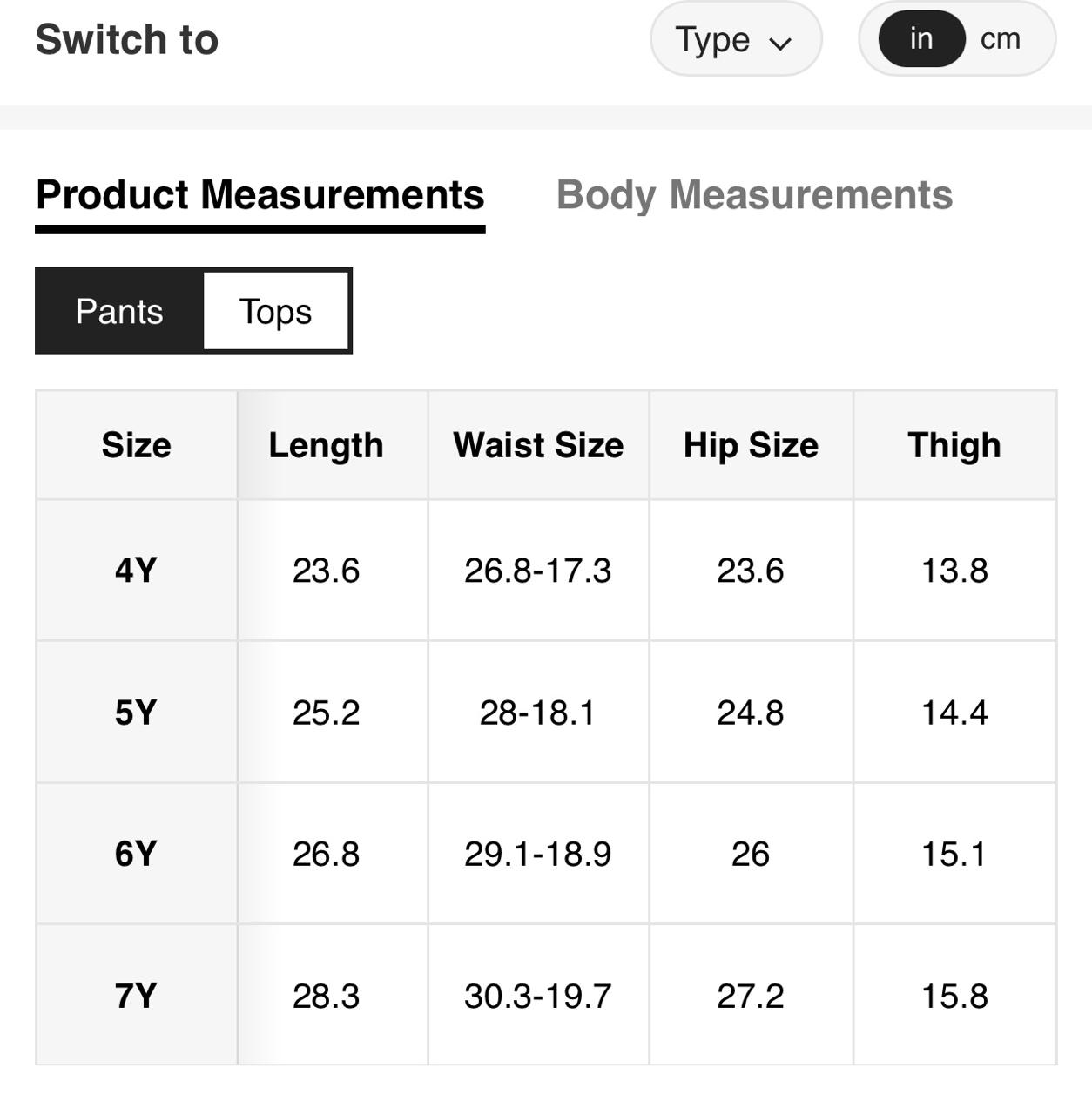
Task: Open the Product Measurements tab
Action: pyautogui.click(x=260, y=195)
